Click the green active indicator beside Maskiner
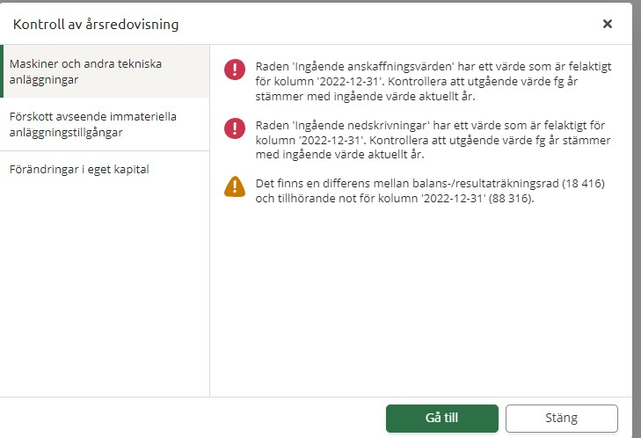This screenshot has width=641, height=438. pos(2,72)
